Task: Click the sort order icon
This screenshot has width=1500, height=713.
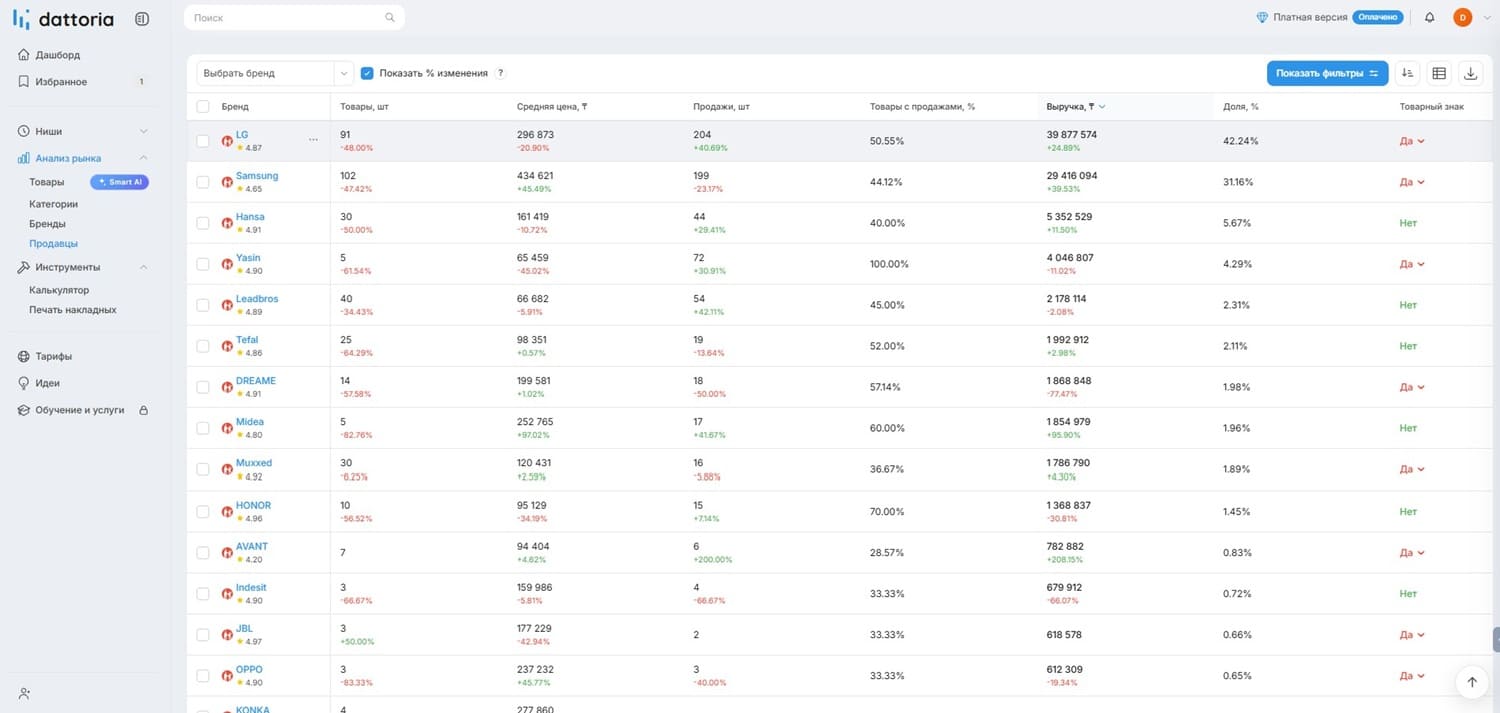Action: click(1407, 73)
